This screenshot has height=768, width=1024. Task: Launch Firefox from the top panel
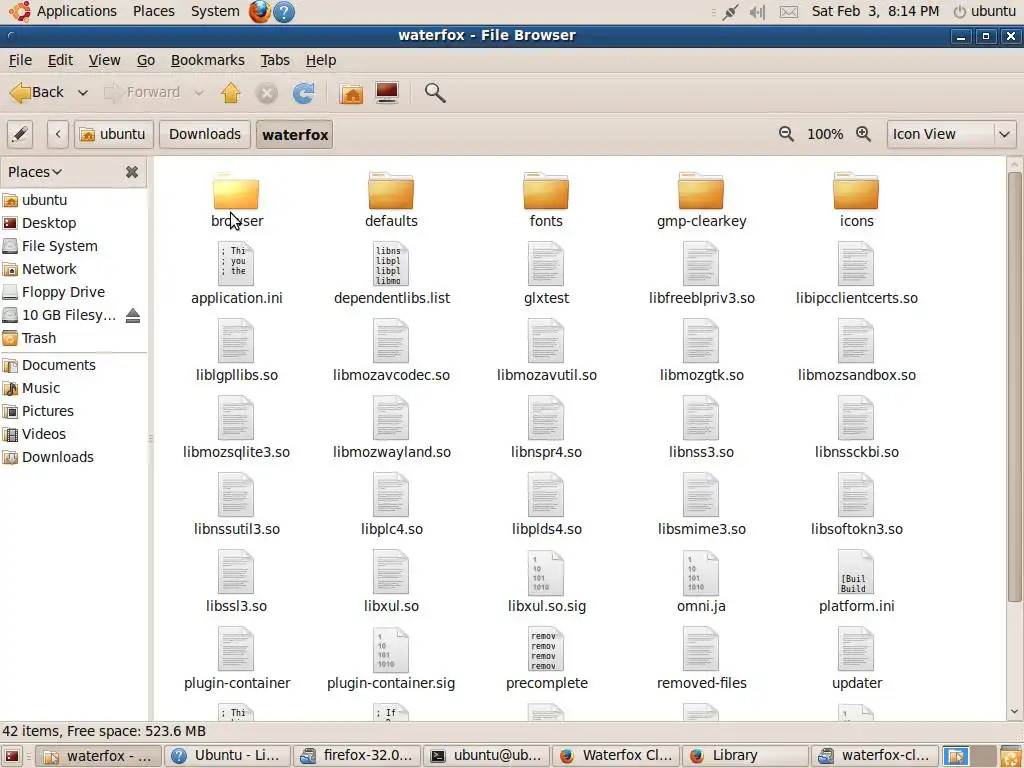(x=259, y=11)
